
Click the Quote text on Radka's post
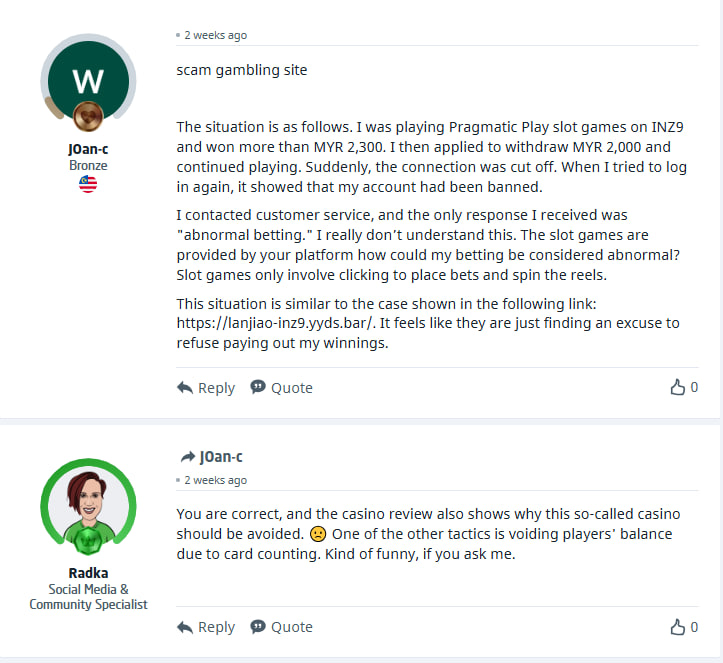coord(292,627)
